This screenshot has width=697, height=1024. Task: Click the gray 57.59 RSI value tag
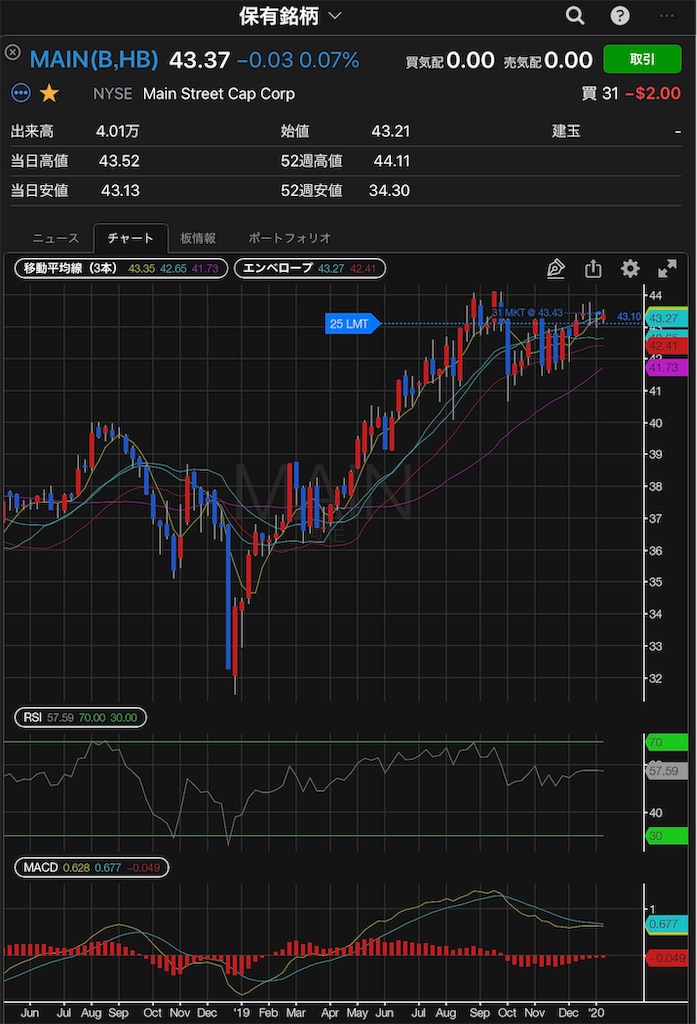[666, 771]
